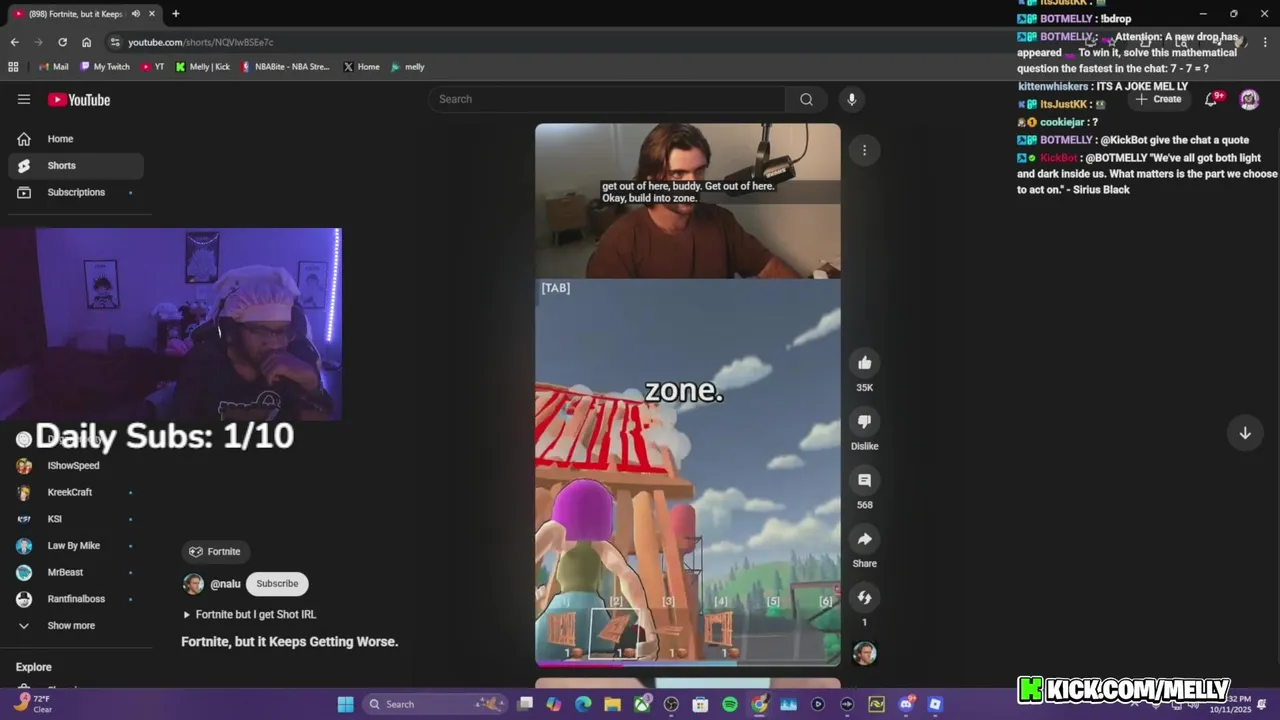This screenshot has width=1280, height=720.
Task: Open KreekCraft subscription channel
Action: (76, 492)
